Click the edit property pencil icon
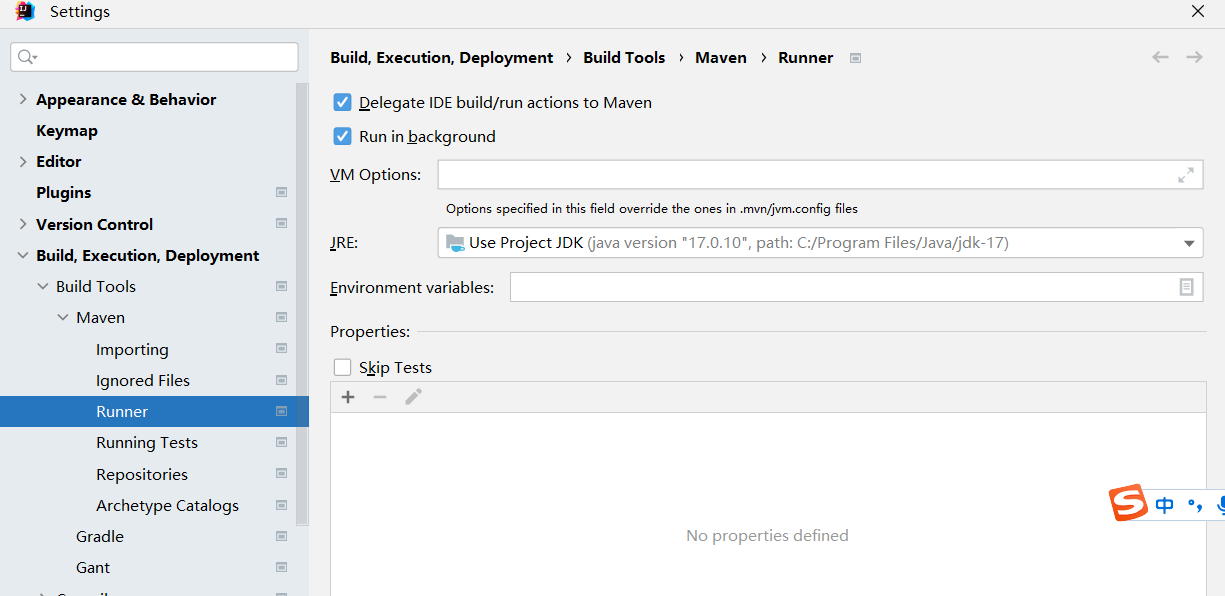1225x596 pixels. [413, 397]
